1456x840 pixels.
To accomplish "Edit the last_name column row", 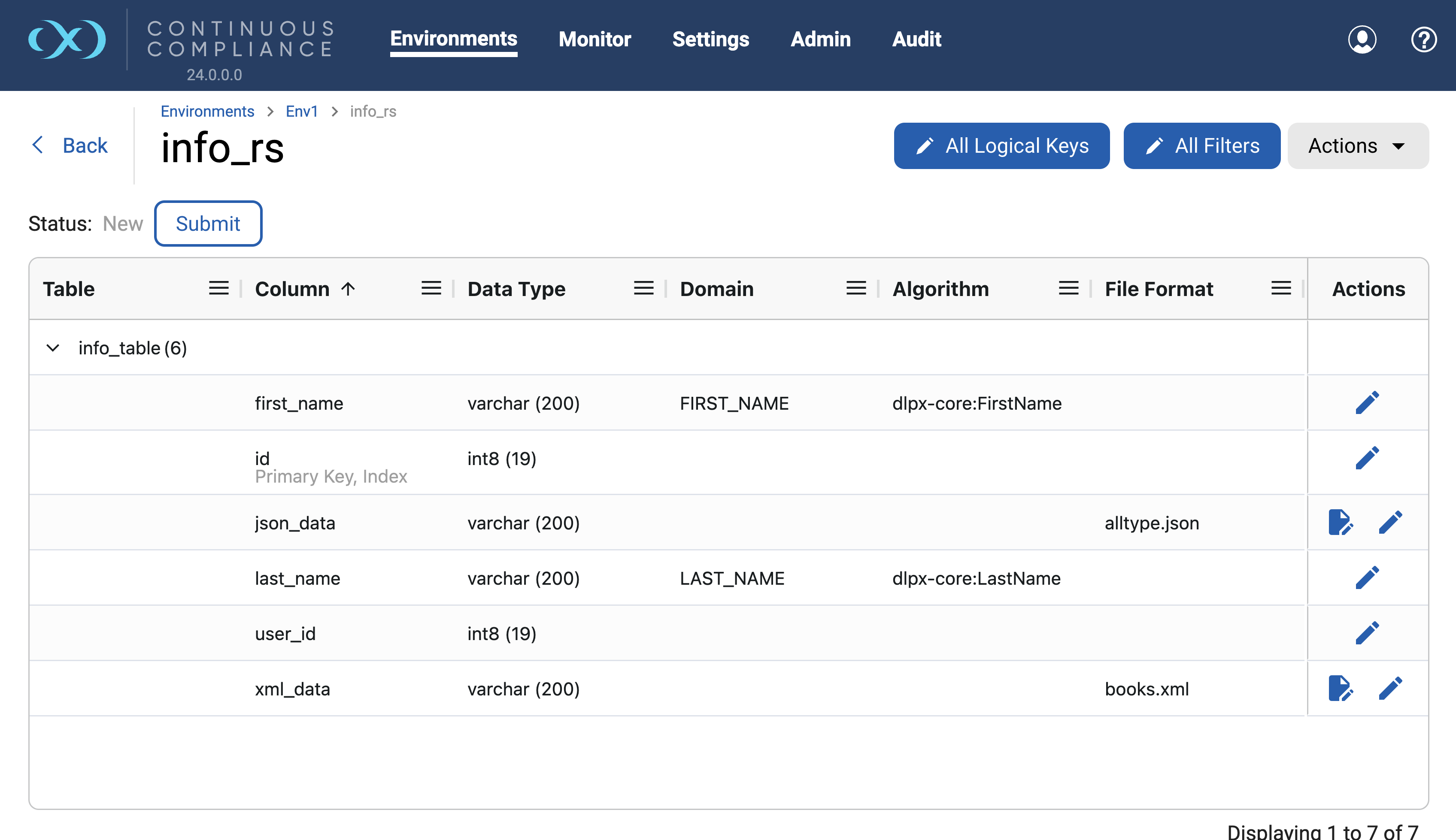I will pos(1367,577).
